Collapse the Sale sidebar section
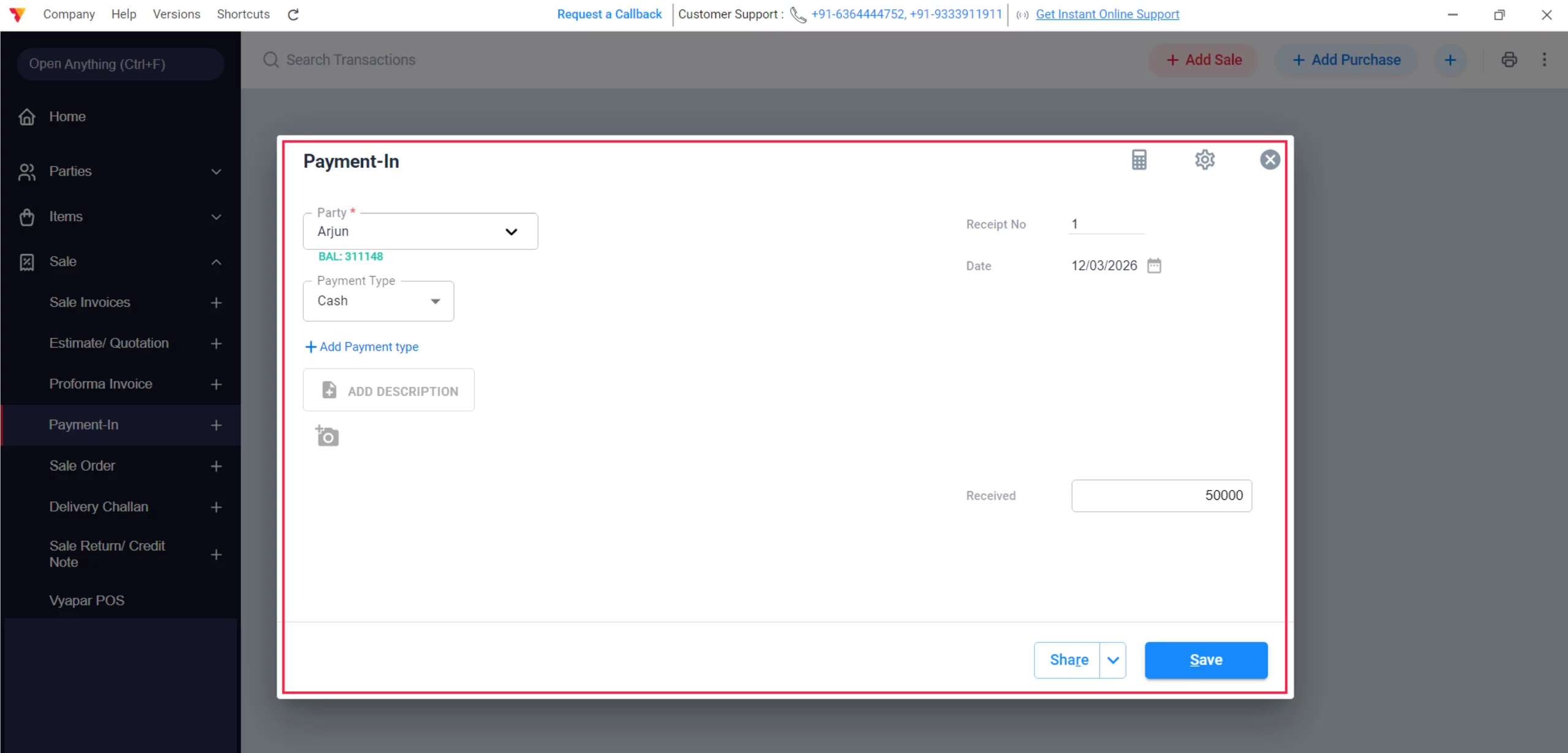 216,262
